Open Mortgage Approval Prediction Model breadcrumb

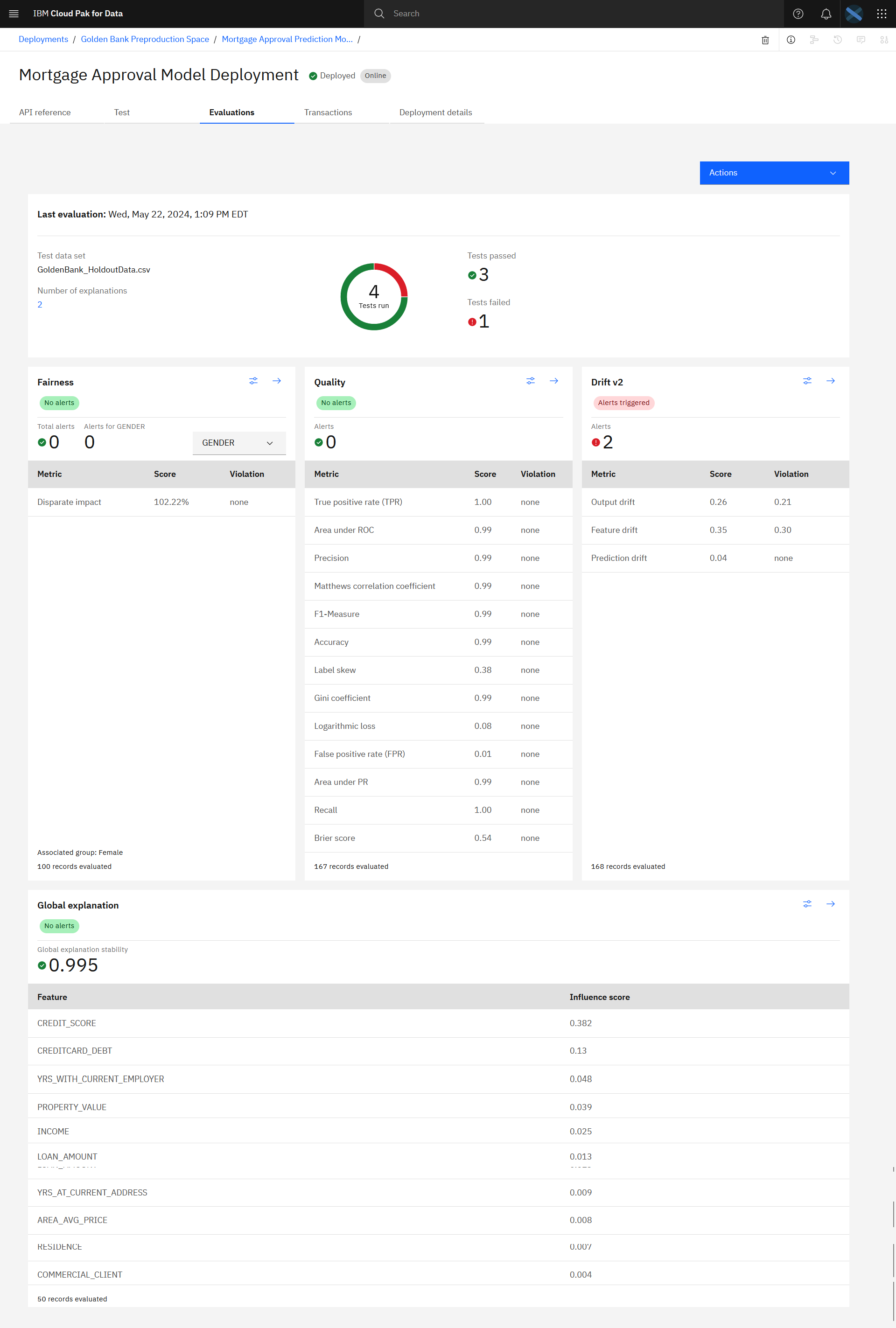tap(287, 39)
